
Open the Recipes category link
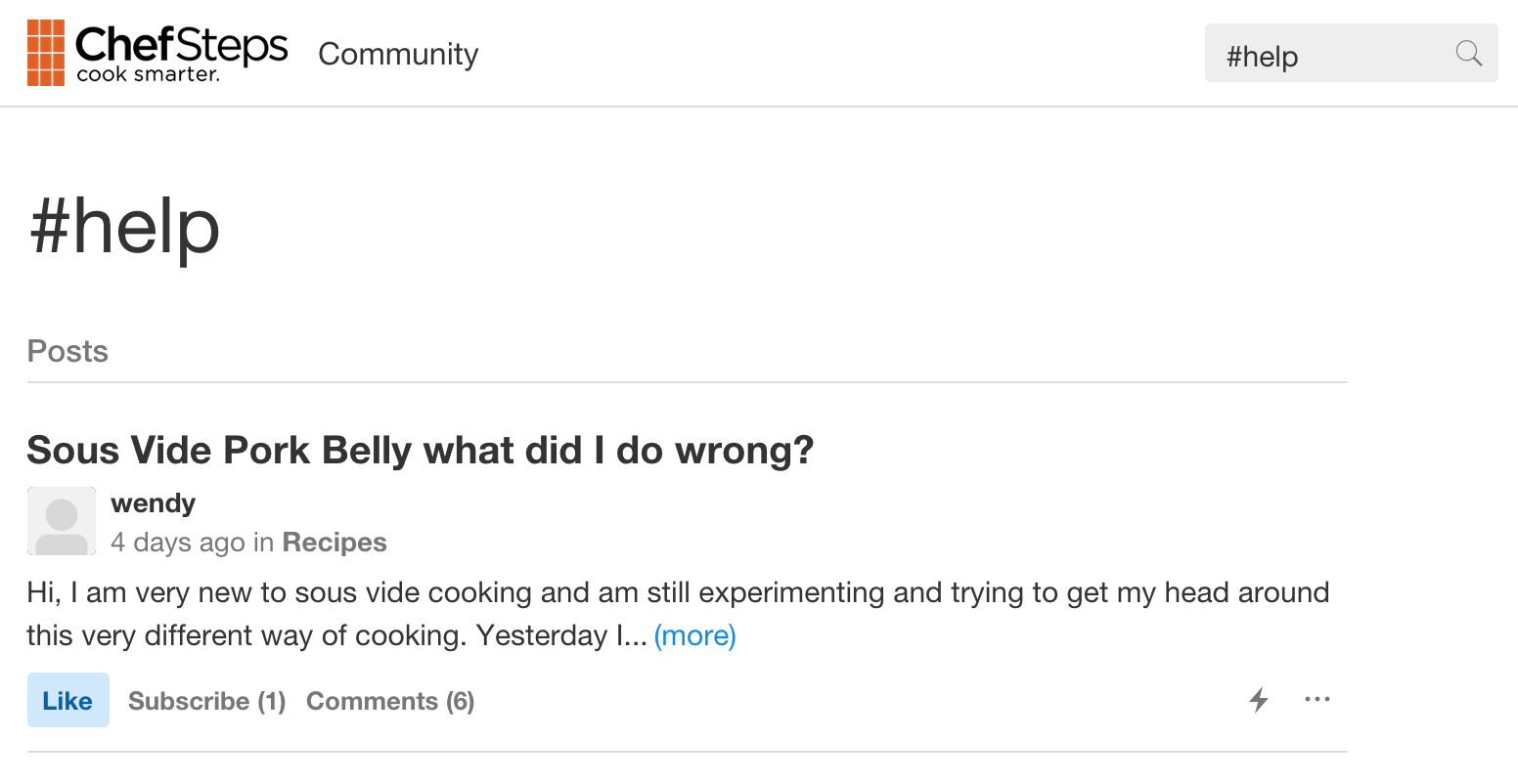(x=335, y=543)
